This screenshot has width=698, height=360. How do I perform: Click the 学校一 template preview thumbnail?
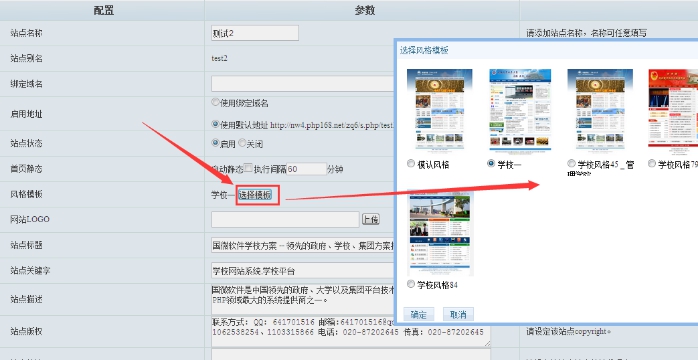pyautogui.click(x=520, y=109)
